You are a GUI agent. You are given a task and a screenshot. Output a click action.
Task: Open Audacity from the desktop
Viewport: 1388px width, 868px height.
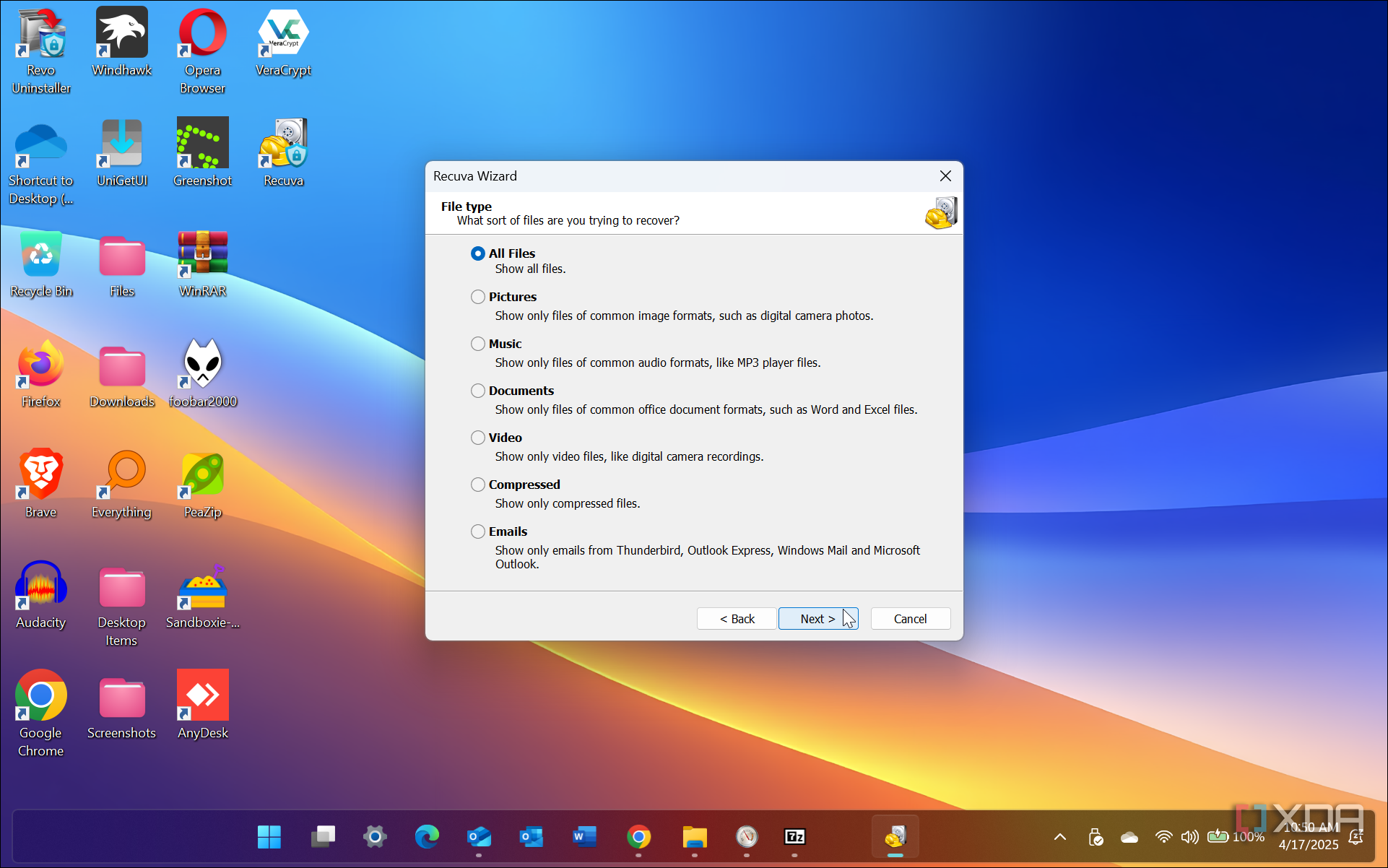[x=41, y=595]
